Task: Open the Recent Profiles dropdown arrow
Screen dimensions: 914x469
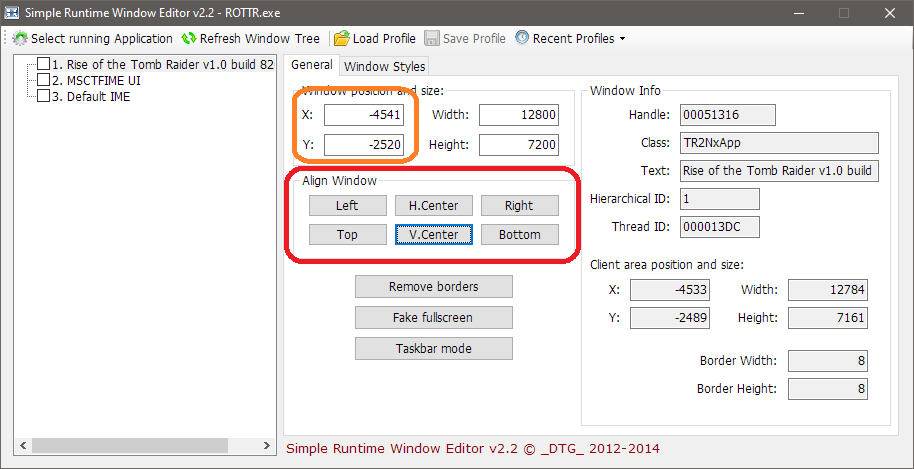Action: click(x=623, y=39)
